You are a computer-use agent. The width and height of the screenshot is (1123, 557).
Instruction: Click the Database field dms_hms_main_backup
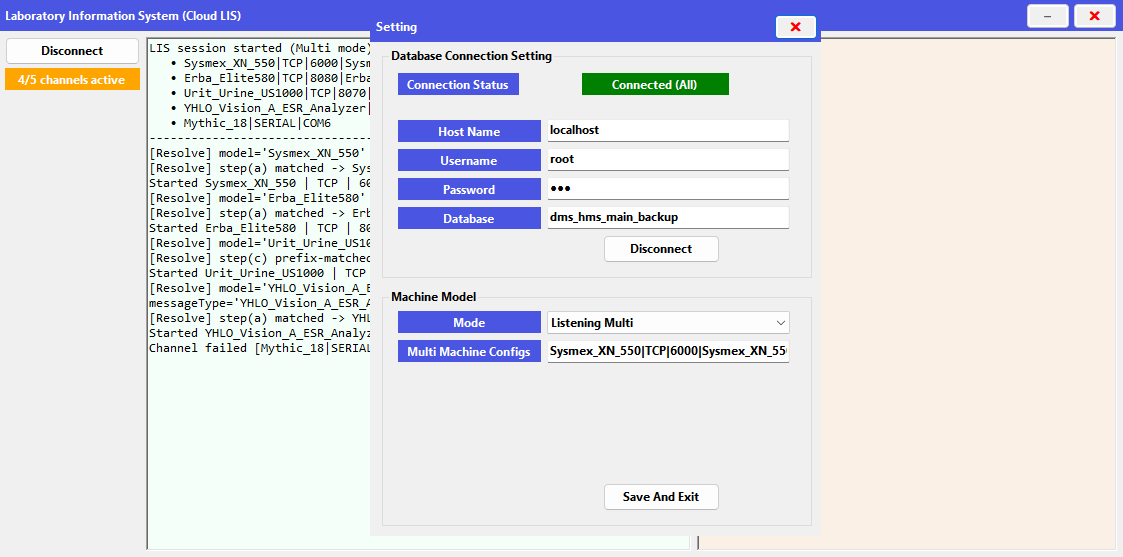pos(668,218)
